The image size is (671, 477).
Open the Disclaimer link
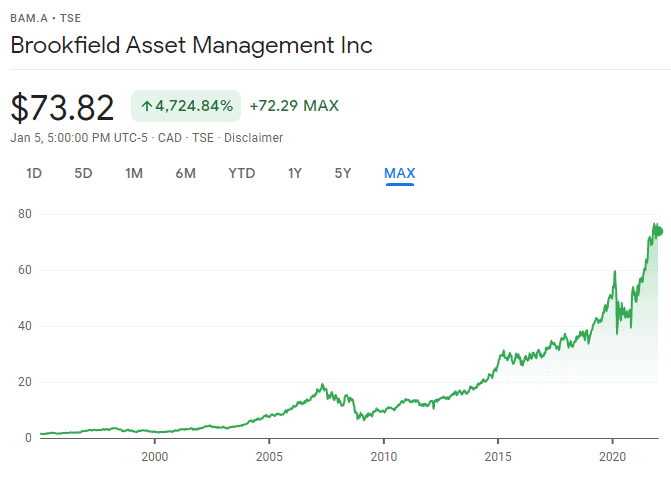pyautogui.click(x=253, y=138)
